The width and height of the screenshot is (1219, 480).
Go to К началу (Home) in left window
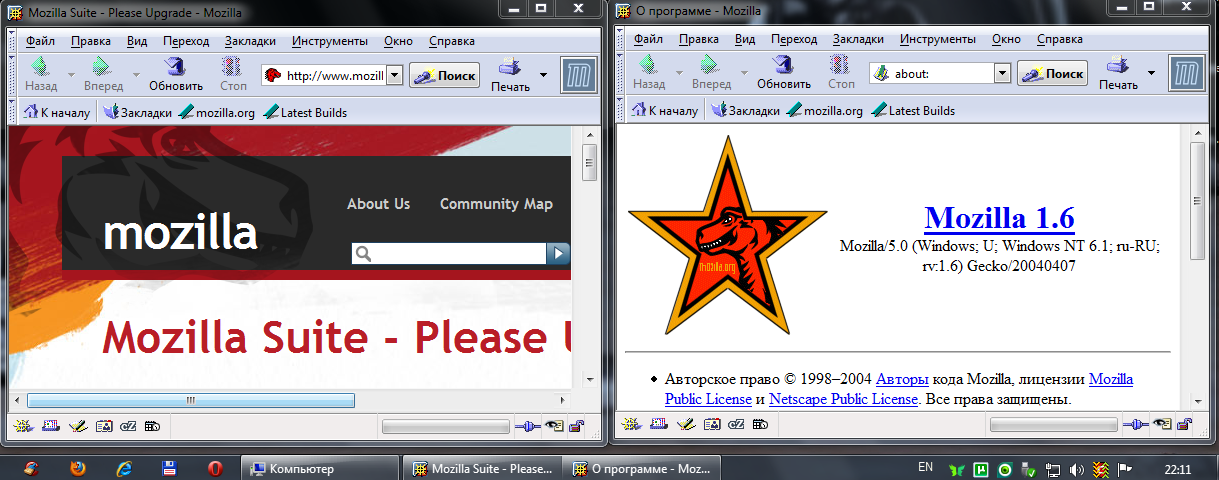click(58, 112)
